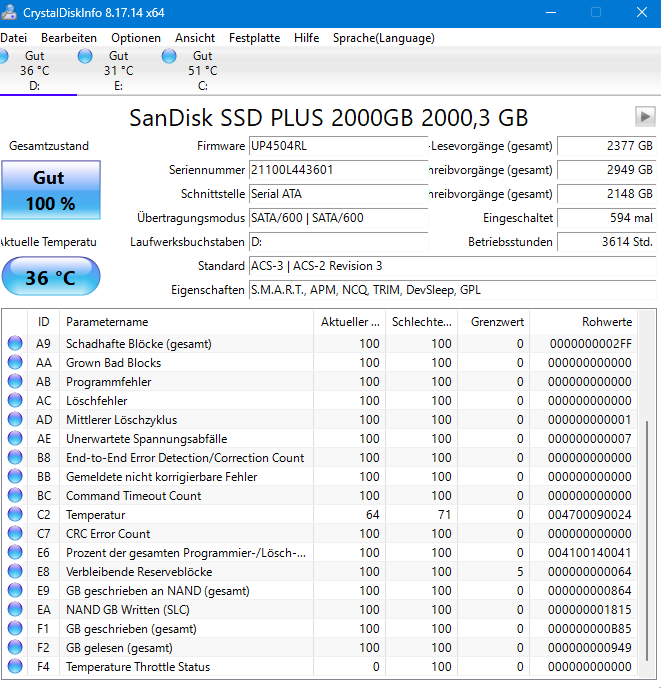Open the Festplatte menu

254,38
